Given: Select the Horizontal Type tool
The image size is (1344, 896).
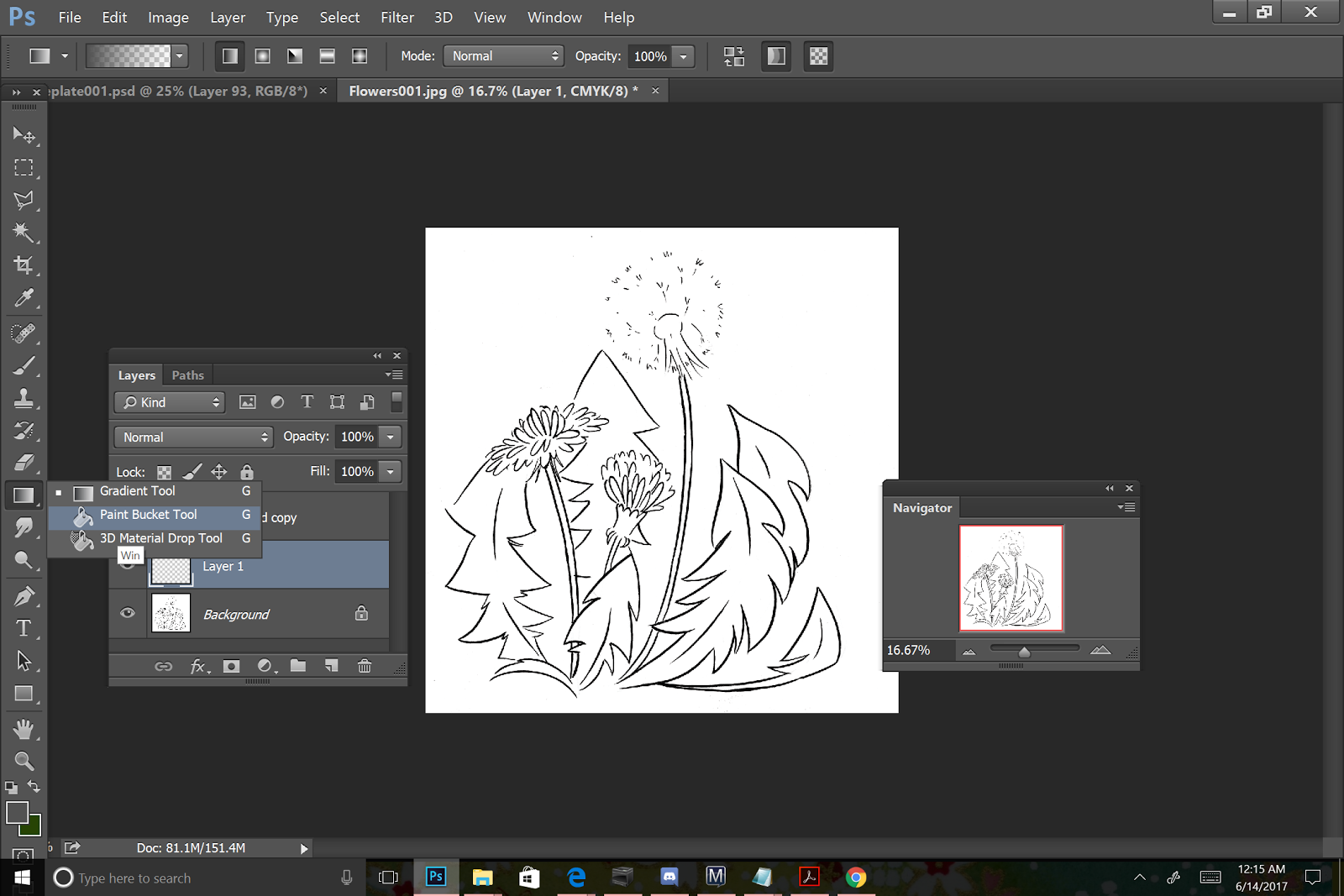Looking at the screenshot, I should coord(24,628).
